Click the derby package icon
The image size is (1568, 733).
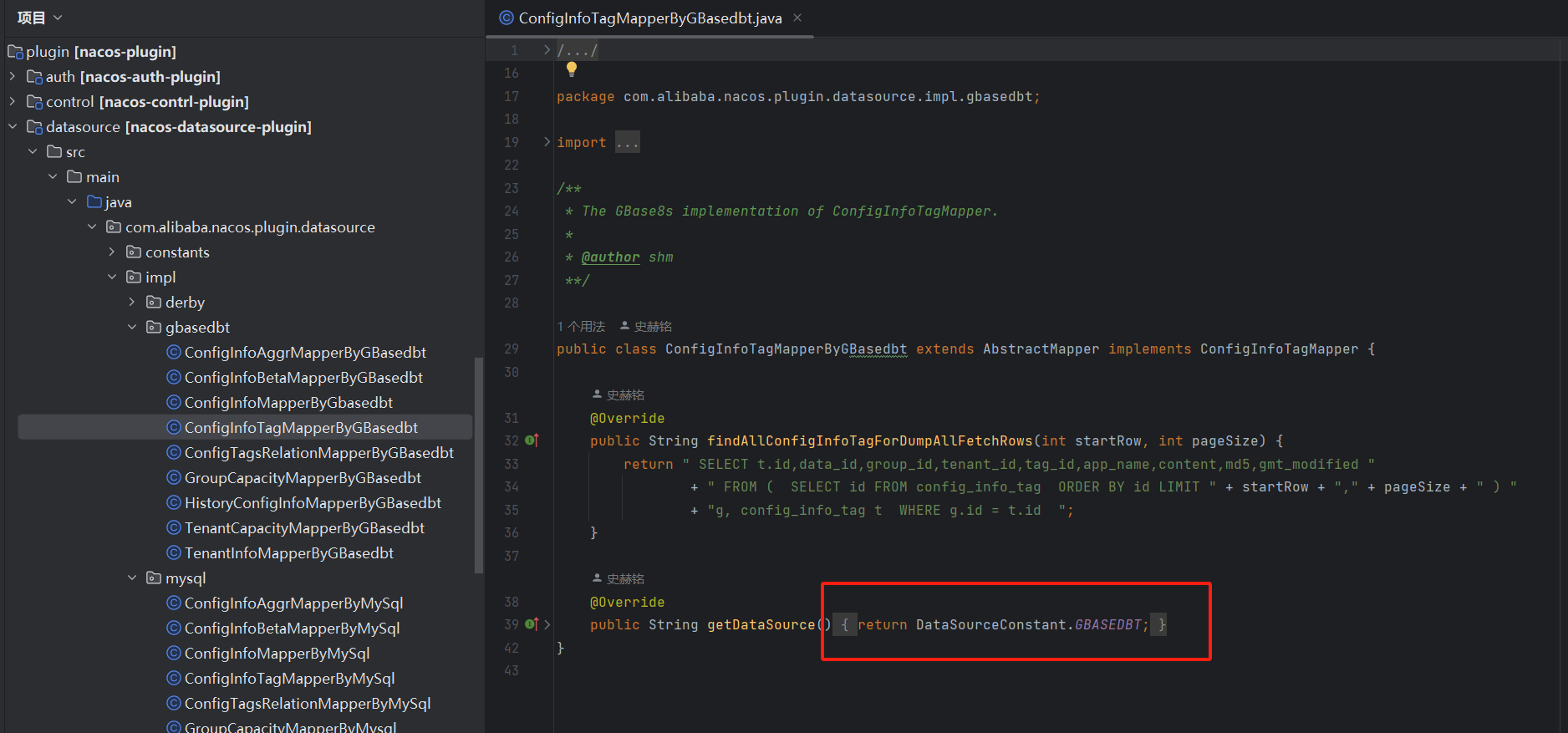click(x=154, y=302)
